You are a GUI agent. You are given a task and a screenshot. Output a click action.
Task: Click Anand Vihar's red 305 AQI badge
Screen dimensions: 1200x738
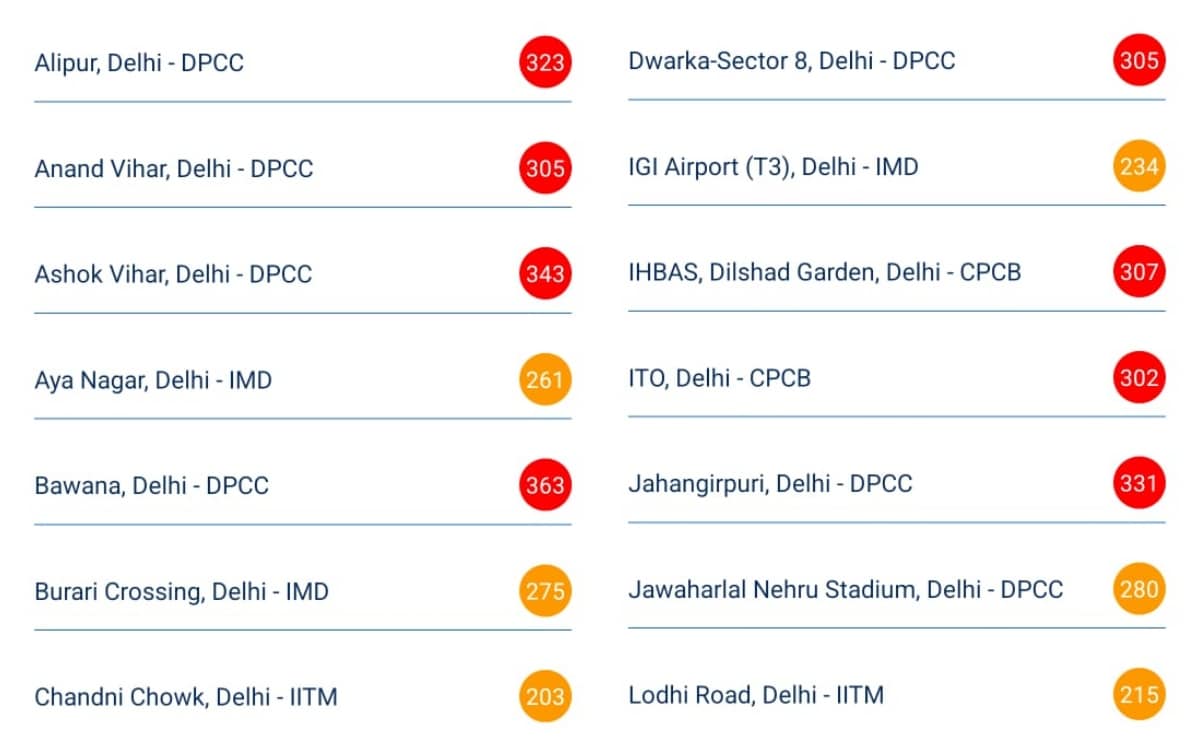tap(545, 169)
